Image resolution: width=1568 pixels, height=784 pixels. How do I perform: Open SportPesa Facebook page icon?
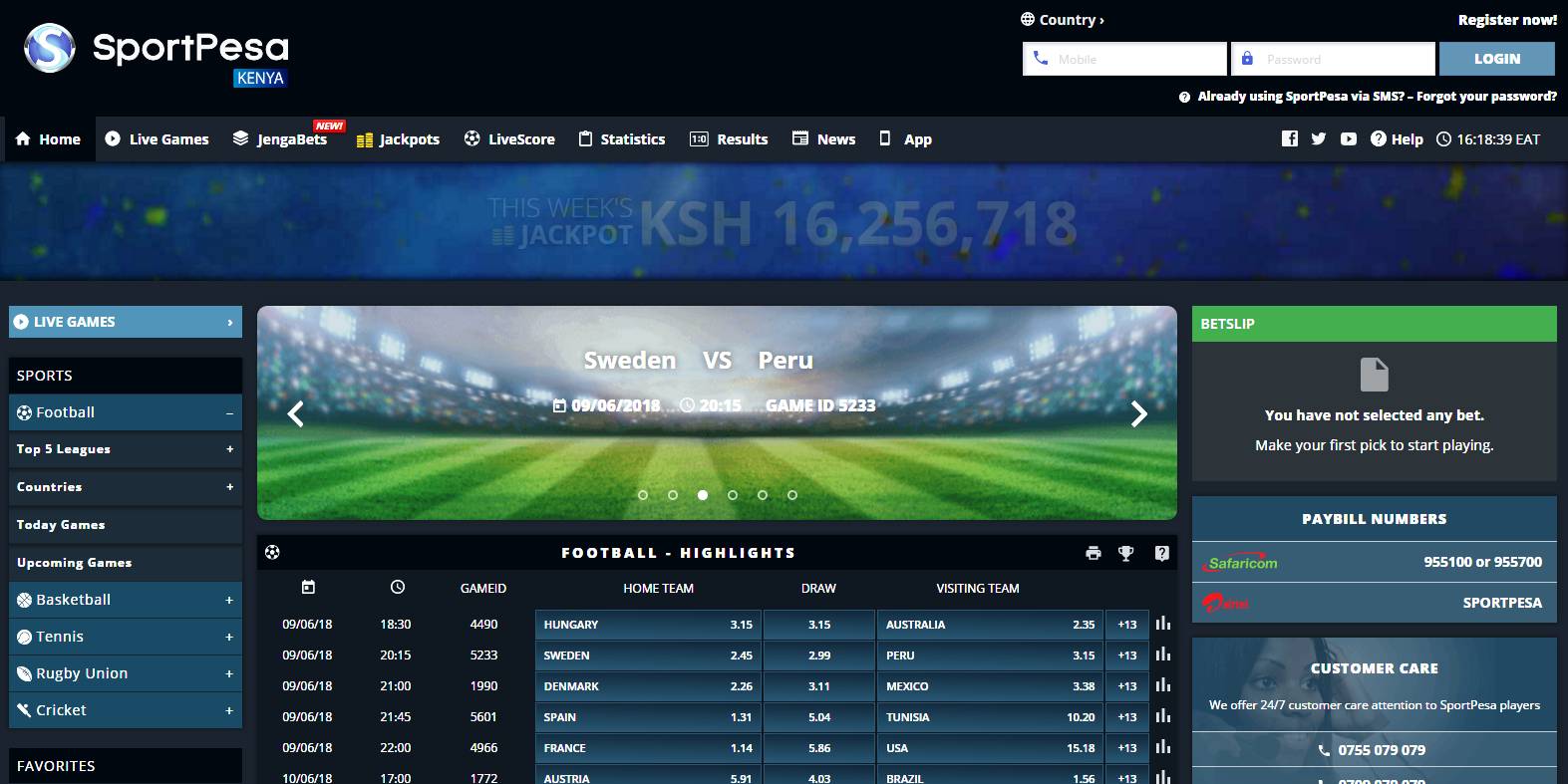(1290, 138)
